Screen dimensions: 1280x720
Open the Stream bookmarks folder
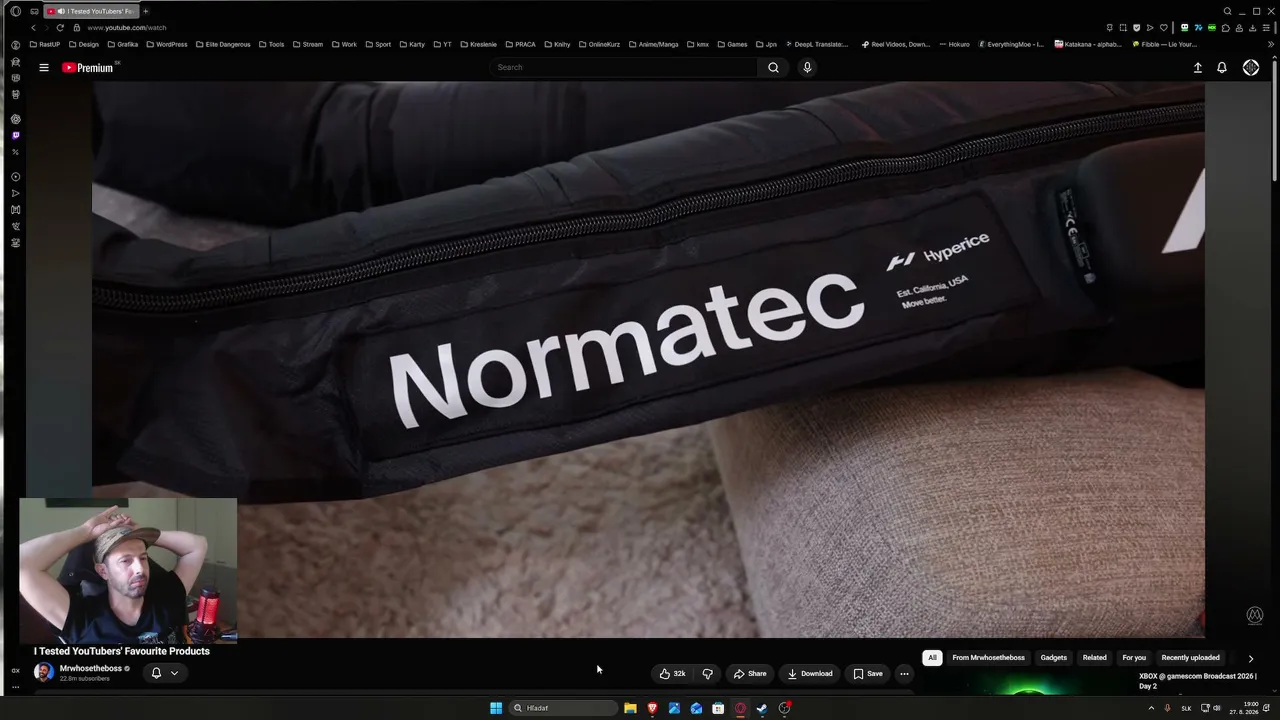pos(308,44)
